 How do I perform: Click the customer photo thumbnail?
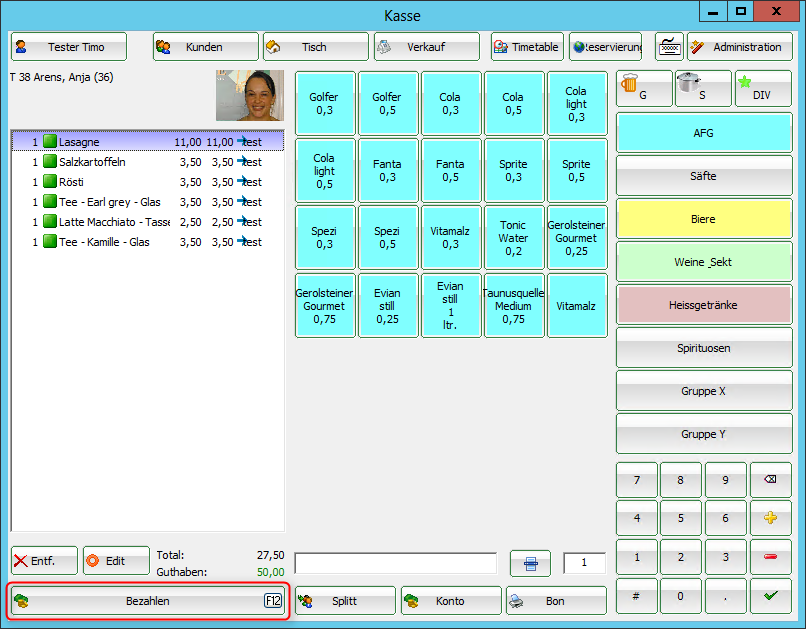tap(250, 96)
